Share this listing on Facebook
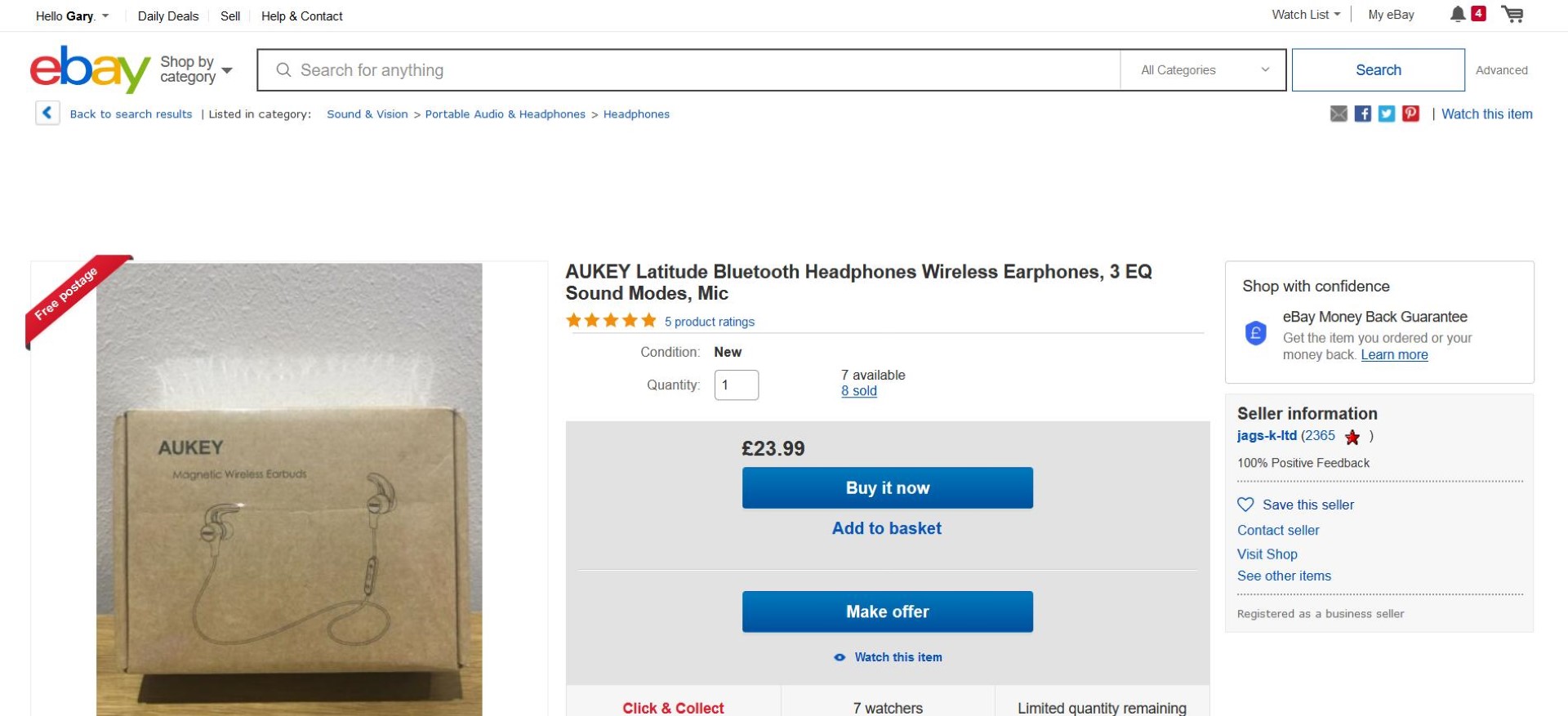 [x=1363, y=114]
